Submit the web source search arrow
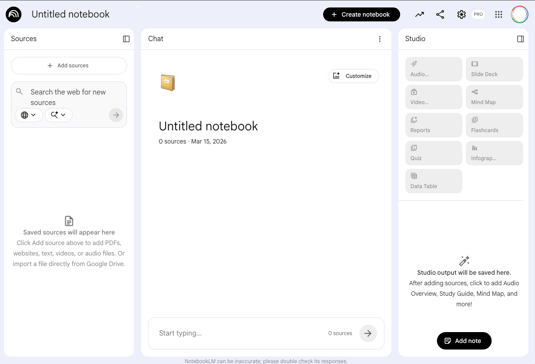The image size is (535, 364). (116, 115)
